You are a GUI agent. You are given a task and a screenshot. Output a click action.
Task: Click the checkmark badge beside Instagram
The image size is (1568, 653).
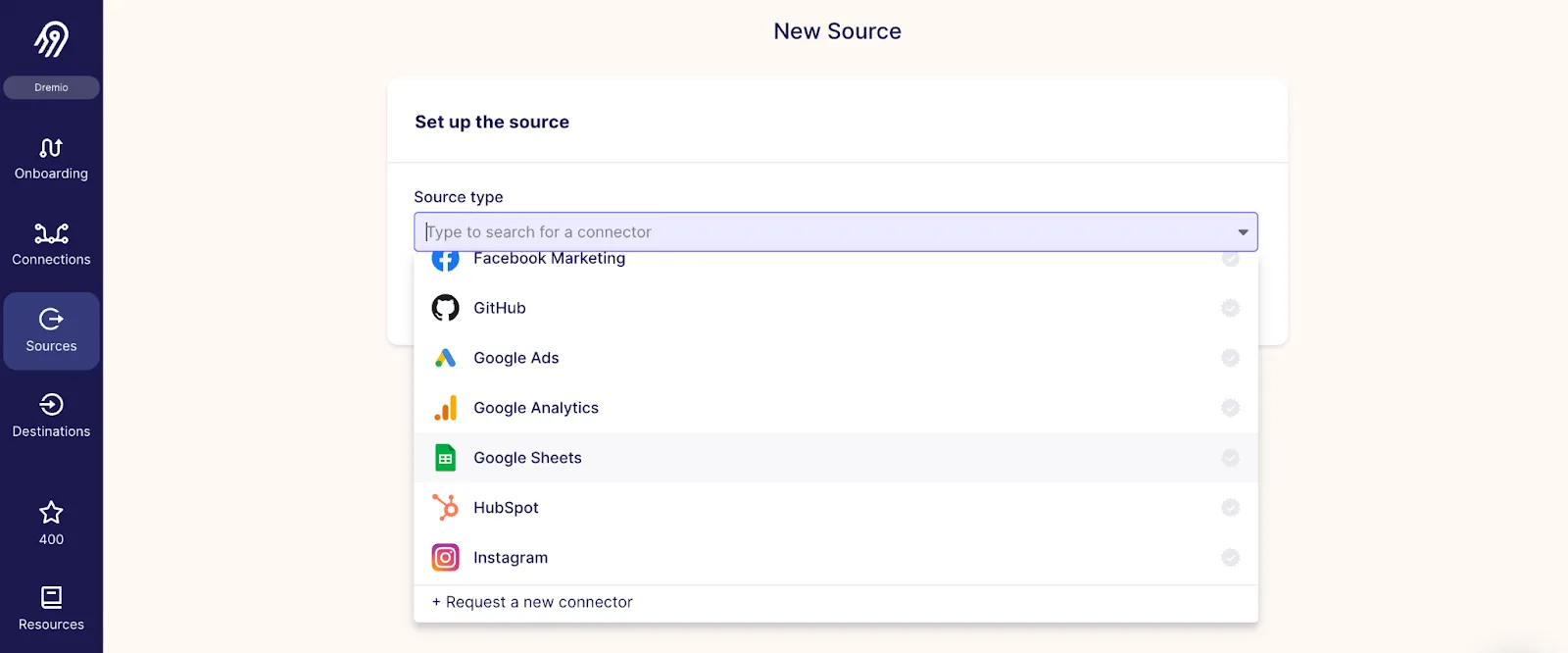(x=1230, y=558)
